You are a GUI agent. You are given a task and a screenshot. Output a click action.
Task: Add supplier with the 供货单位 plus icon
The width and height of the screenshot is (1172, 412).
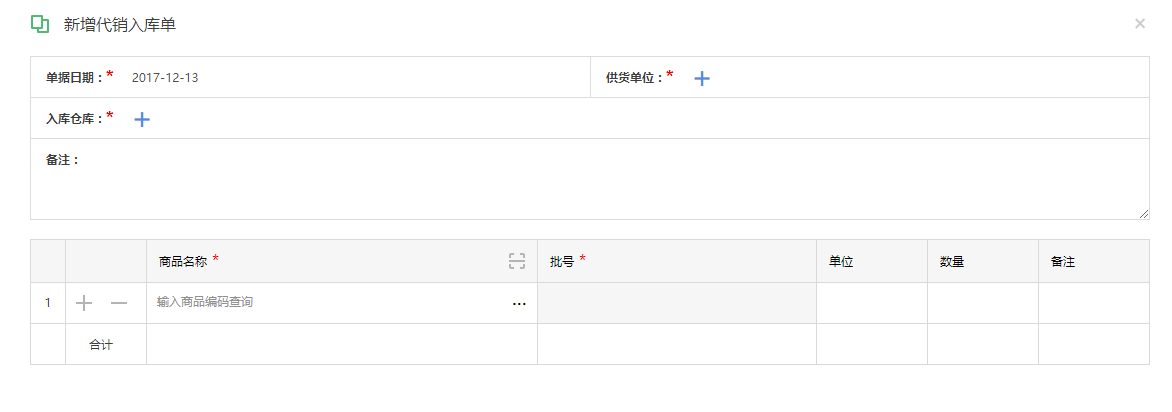701,78
